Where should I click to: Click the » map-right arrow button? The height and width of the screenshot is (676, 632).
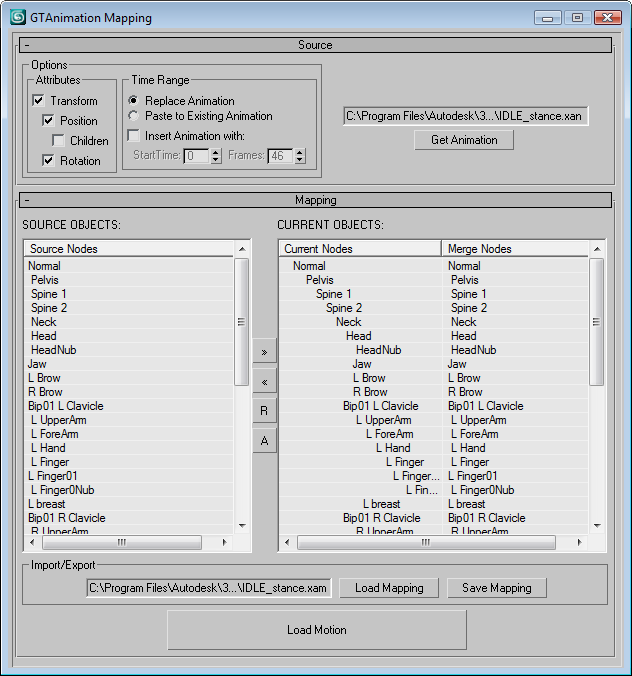(264, 352)
